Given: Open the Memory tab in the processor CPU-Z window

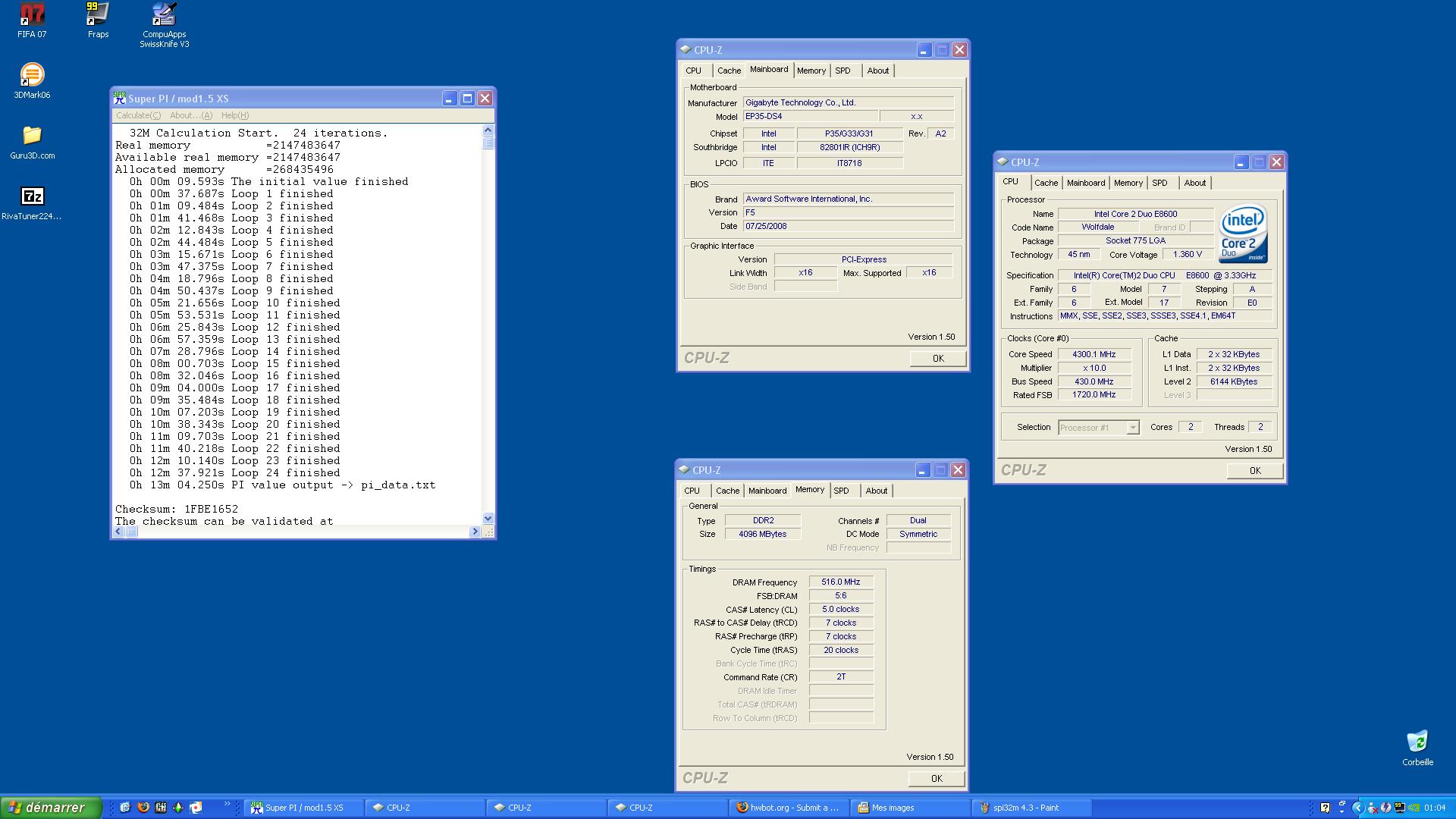Looking at the screenshot, I should tap(1128, 183).
